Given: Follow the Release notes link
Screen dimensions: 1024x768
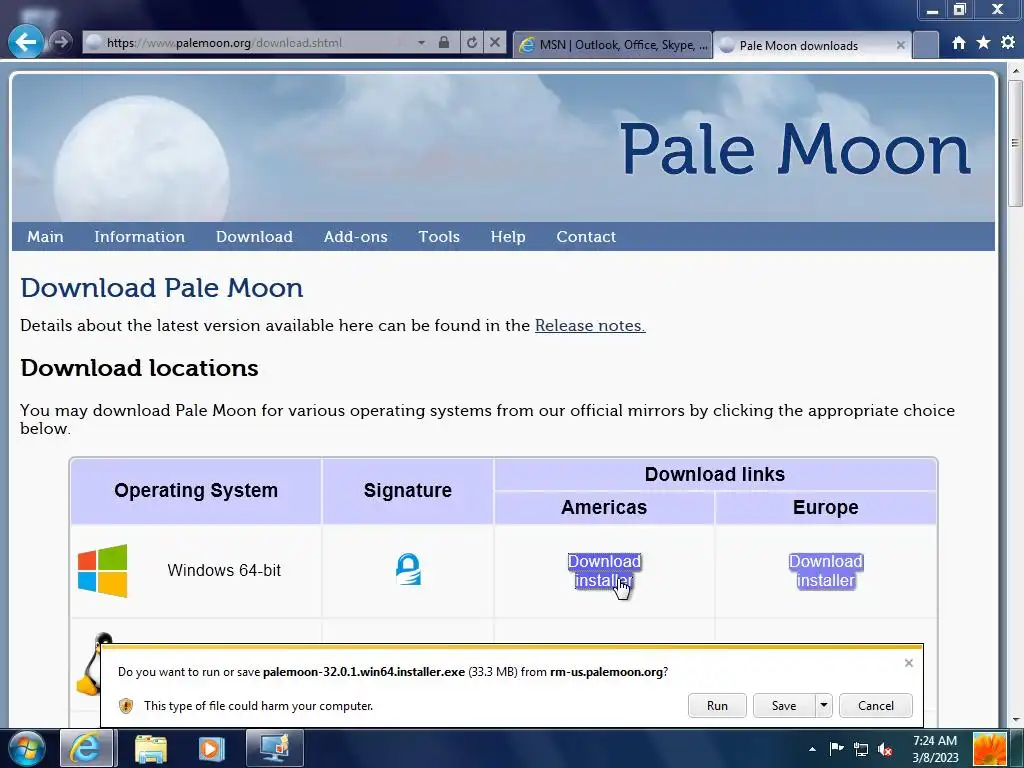Looking at the screenshot, I should [590, 325].
